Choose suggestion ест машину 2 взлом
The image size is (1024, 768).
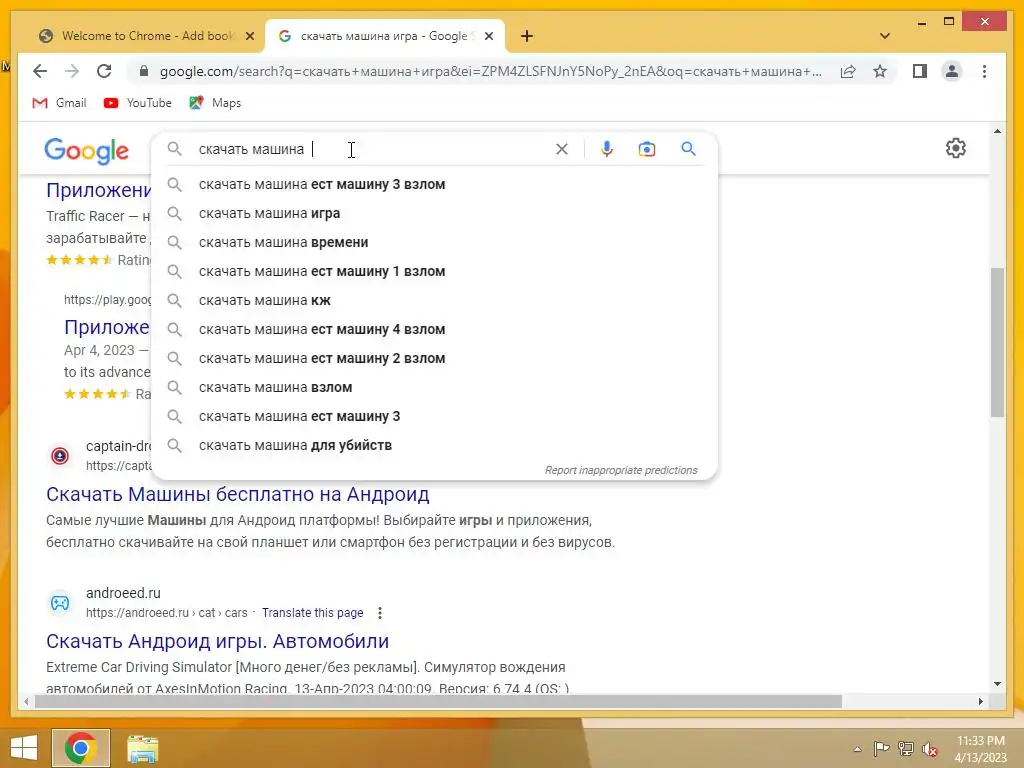tap(434, 358)
